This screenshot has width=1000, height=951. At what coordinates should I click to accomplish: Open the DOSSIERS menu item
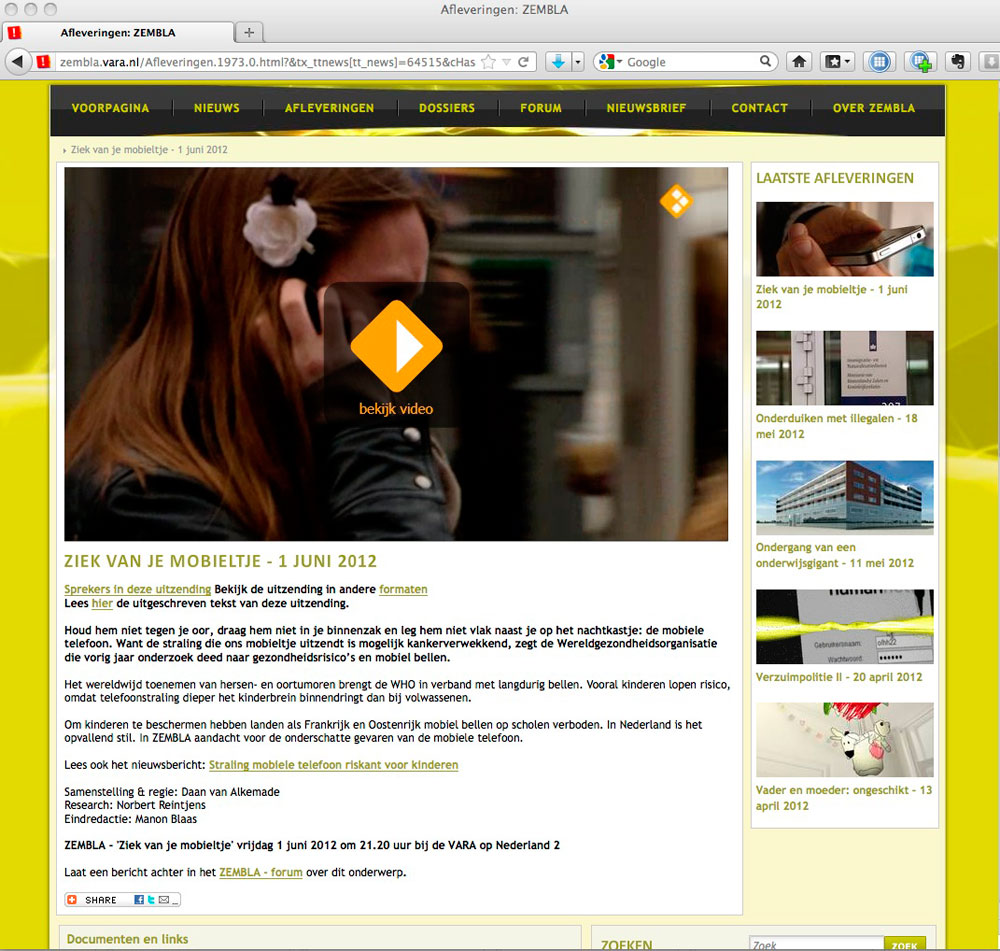447,108
